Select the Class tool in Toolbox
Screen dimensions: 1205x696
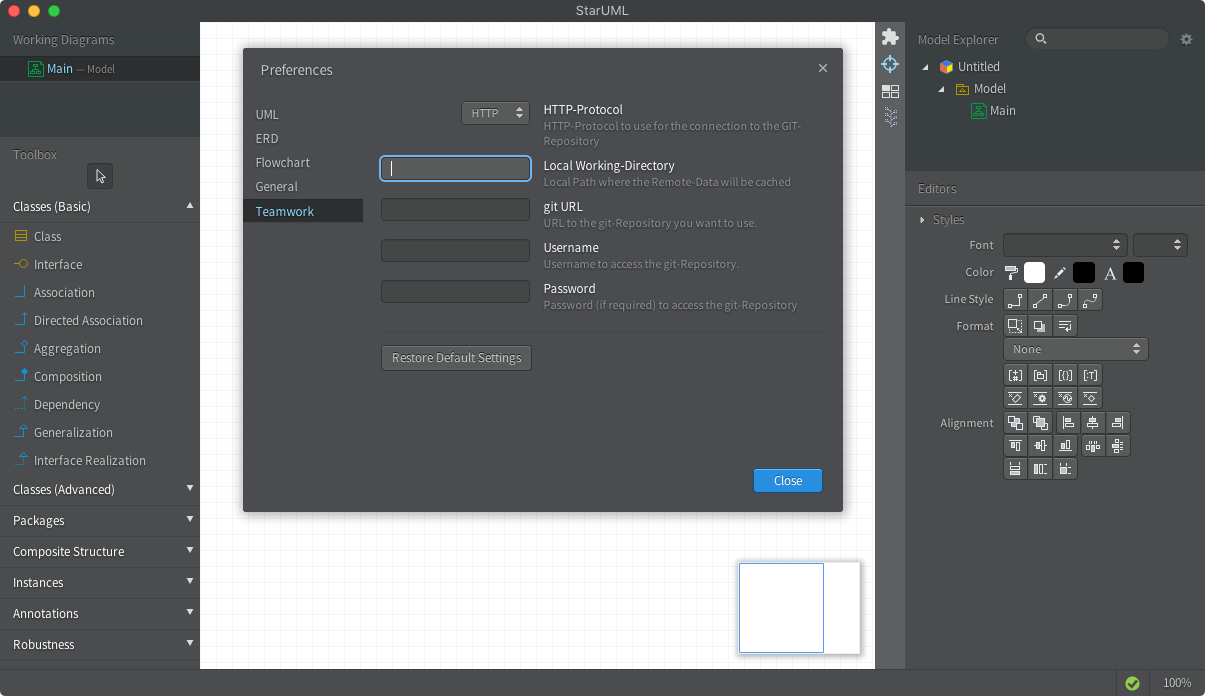47,237
